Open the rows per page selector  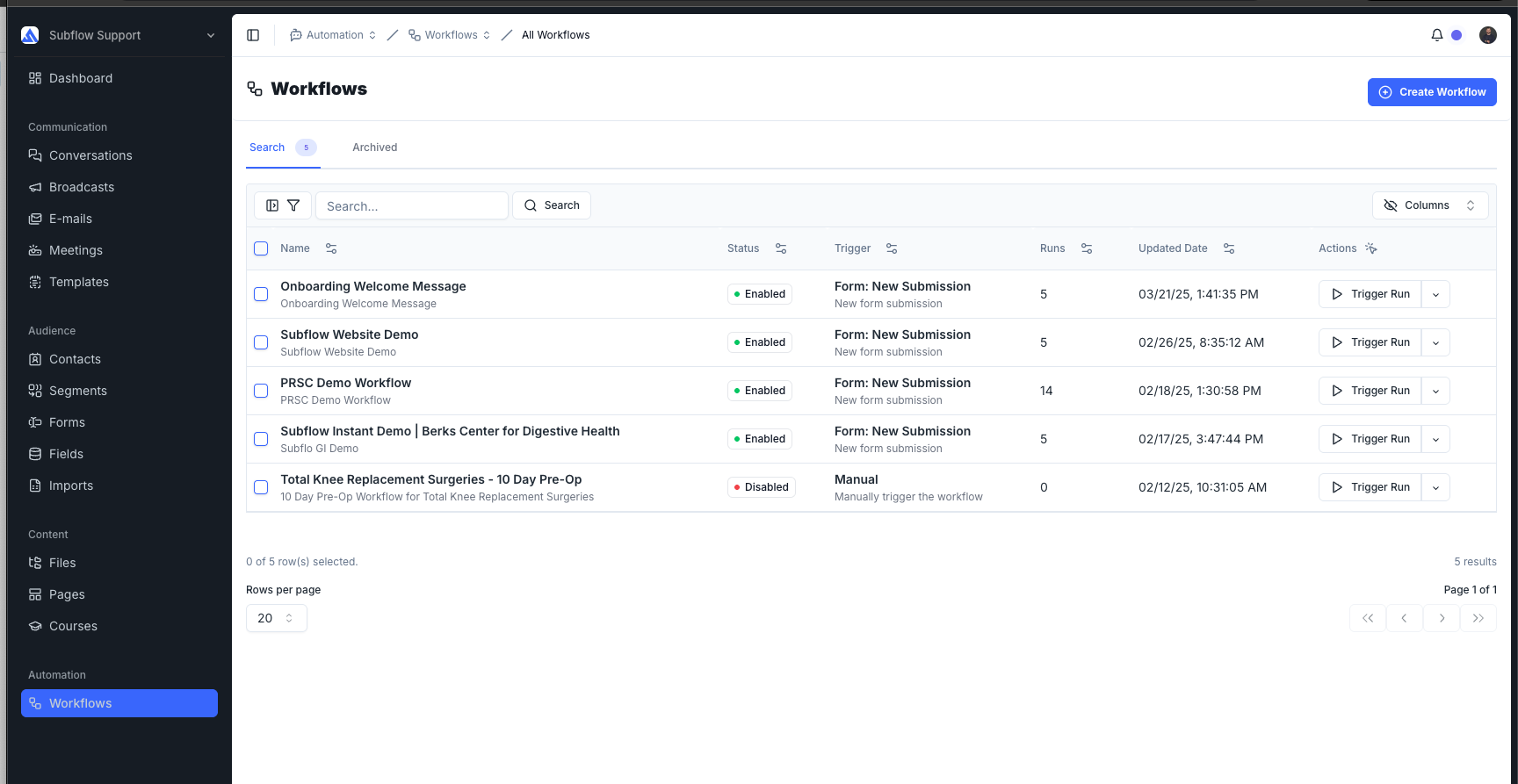tap(277, 618)
